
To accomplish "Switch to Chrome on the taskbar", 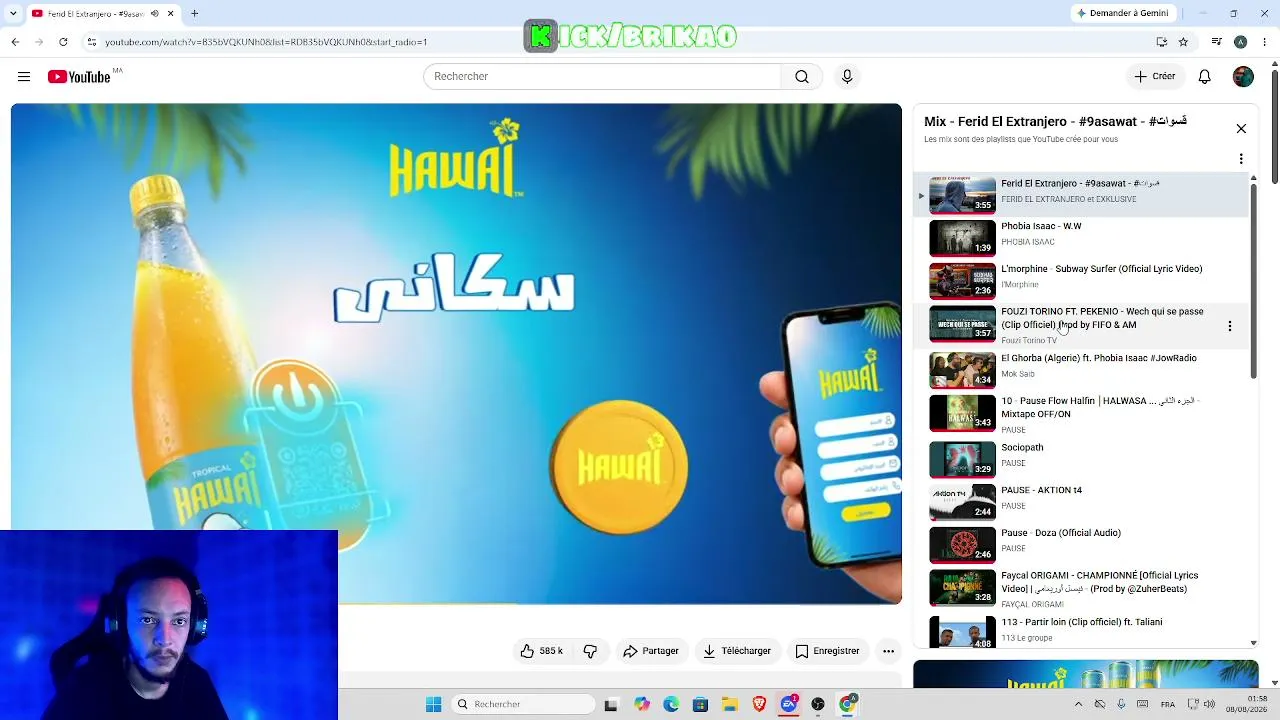I will click(848, 704).
